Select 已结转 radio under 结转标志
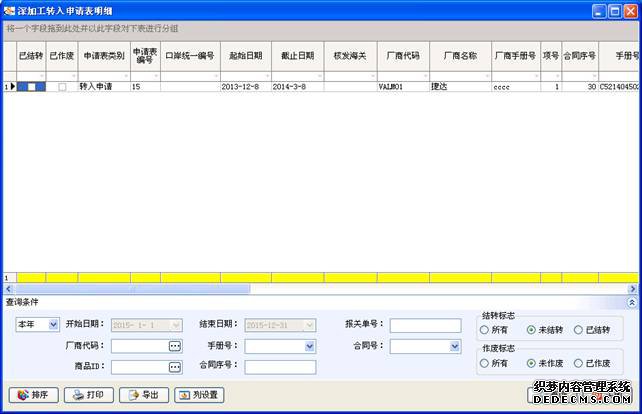The image size is (642, 414). click(579, 330)
